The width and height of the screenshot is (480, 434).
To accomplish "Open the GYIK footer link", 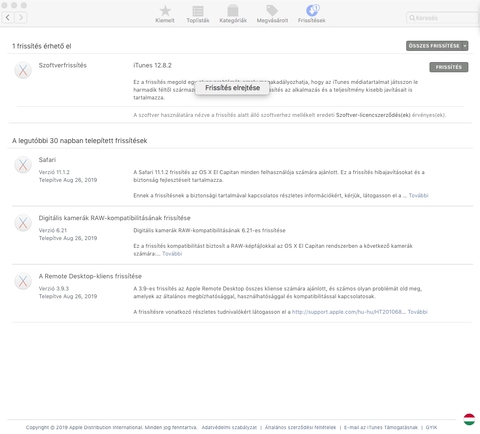I will [x=431, y=427].
